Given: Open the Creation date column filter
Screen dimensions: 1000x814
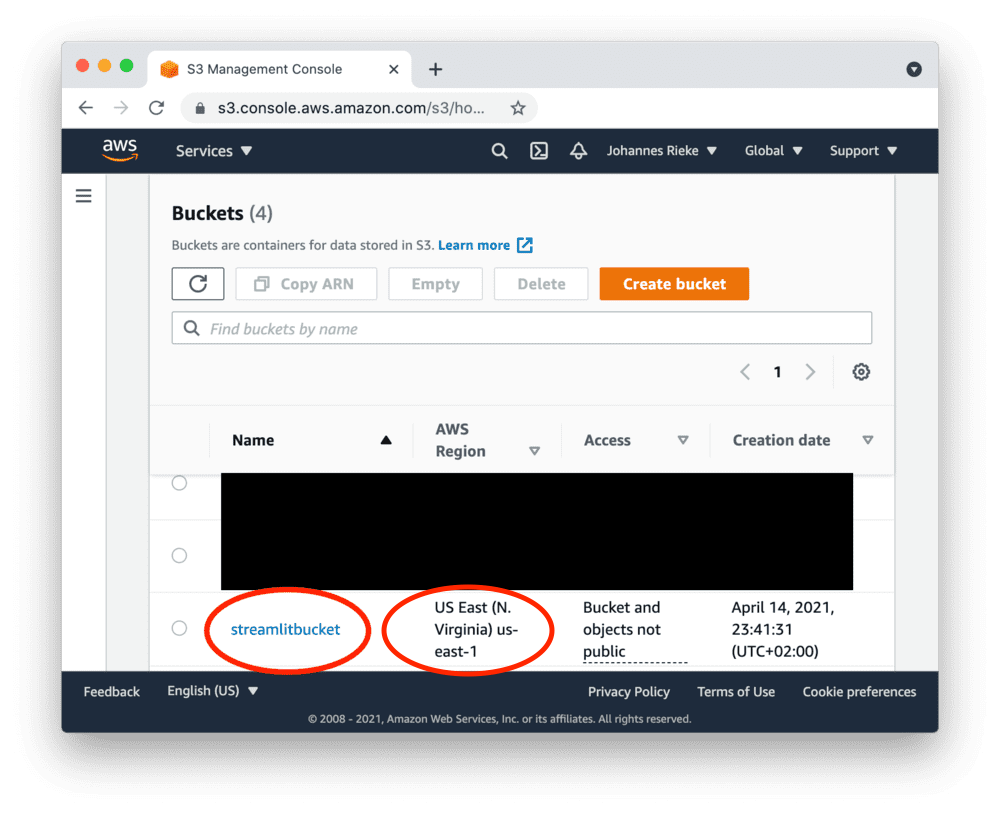Looking at the screenshot, I should 868,440.
